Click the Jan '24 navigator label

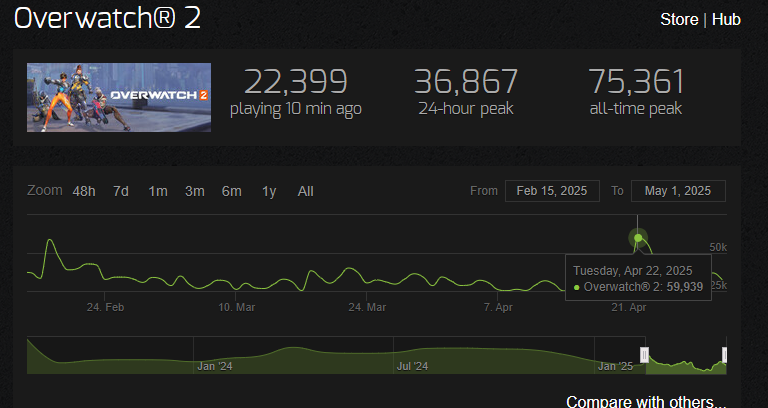click(215, 366)
